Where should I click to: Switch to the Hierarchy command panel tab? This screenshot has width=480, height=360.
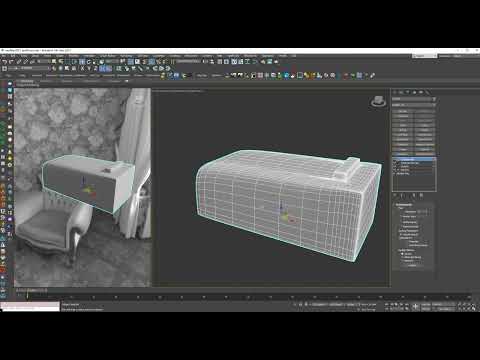(407, 92)
